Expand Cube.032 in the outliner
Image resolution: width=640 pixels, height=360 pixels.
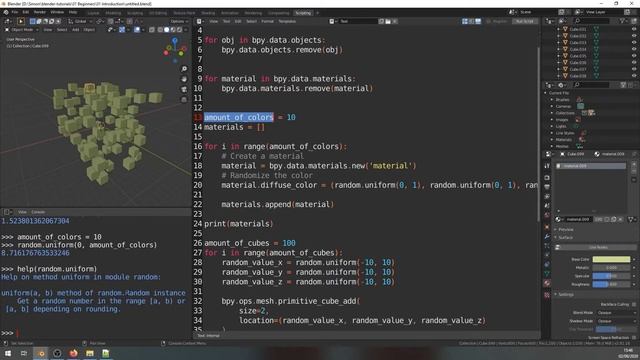(x=558, y=36)
